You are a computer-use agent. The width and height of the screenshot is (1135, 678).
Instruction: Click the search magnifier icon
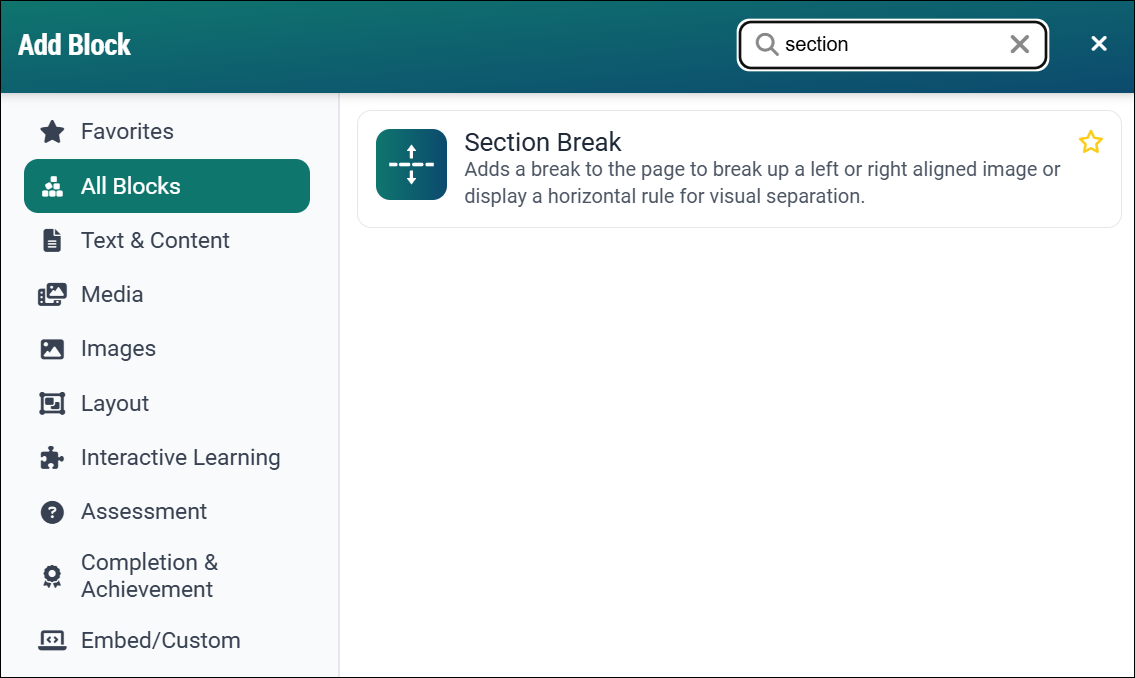tap(765, 44)
